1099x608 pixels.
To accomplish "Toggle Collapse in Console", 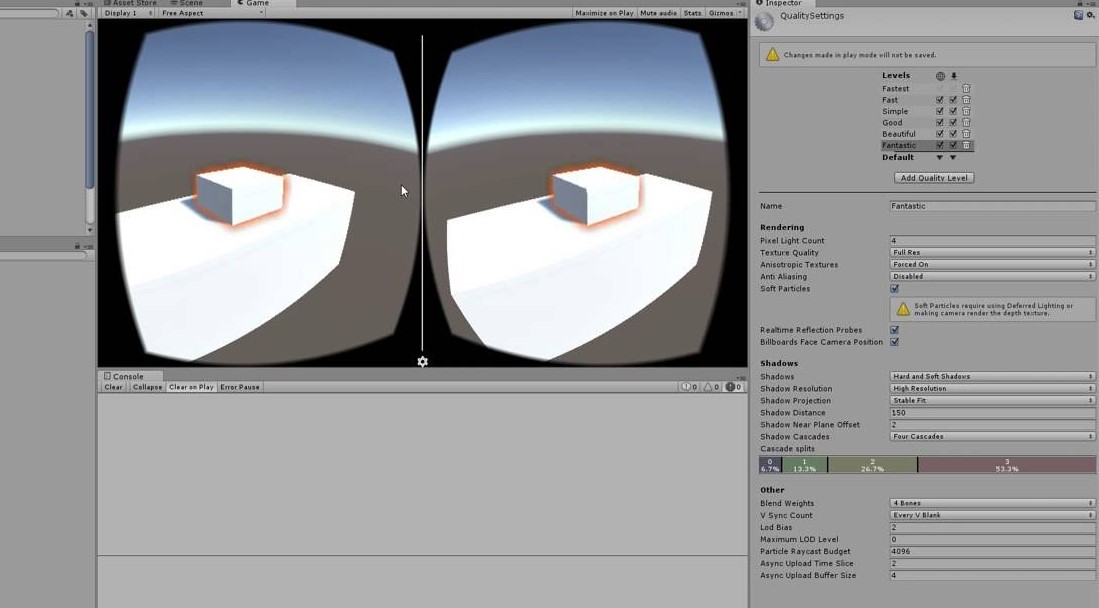I will (x=147, y=386).
